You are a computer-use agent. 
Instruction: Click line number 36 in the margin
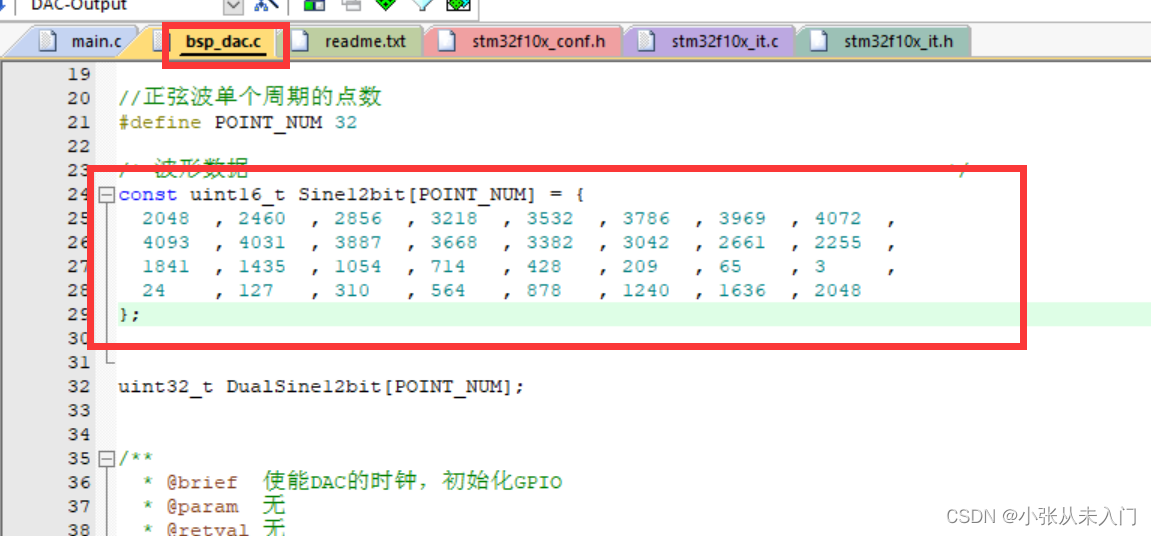click(x=79, y=482)
